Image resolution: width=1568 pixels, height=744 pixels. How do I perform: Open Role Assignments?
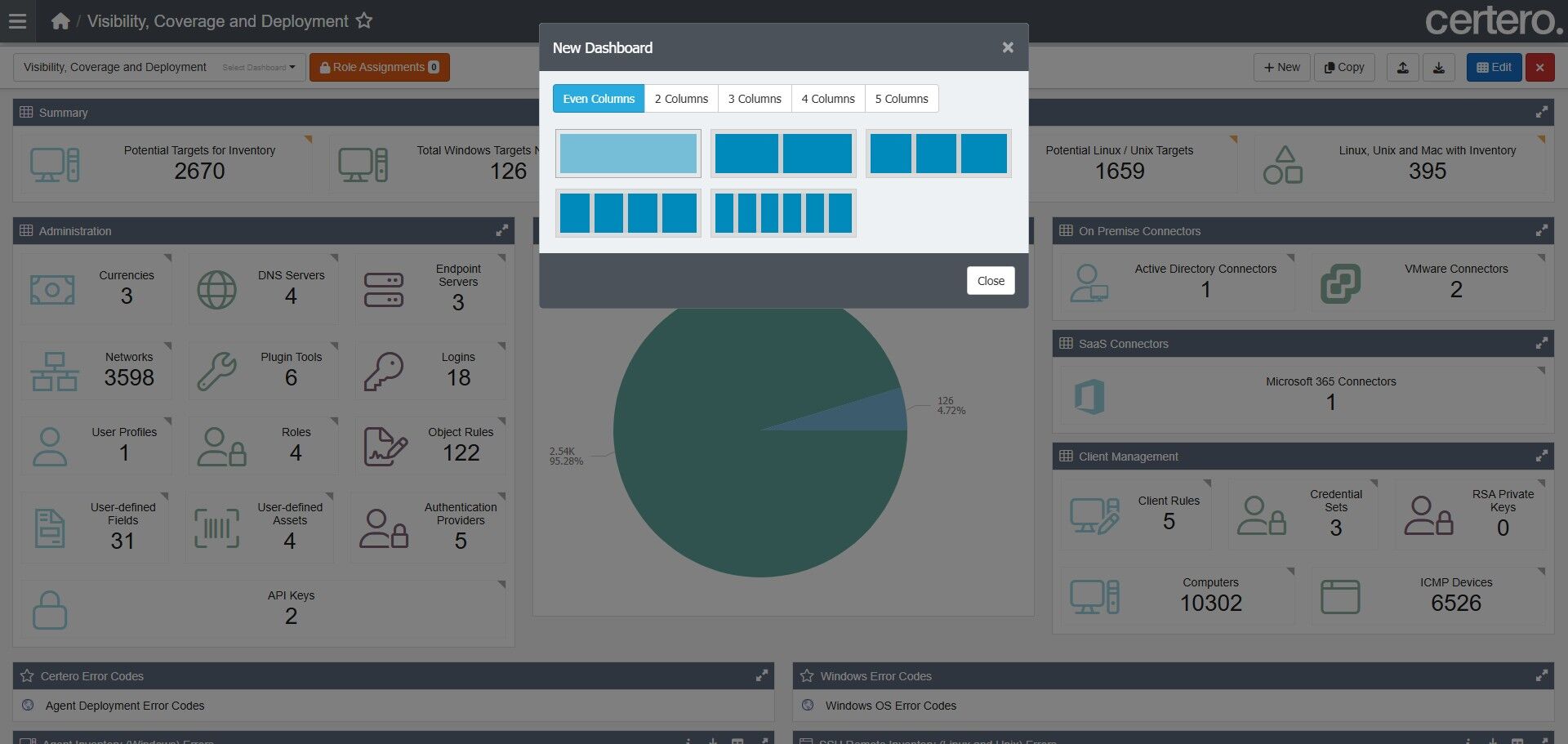(x=380, y=67)
